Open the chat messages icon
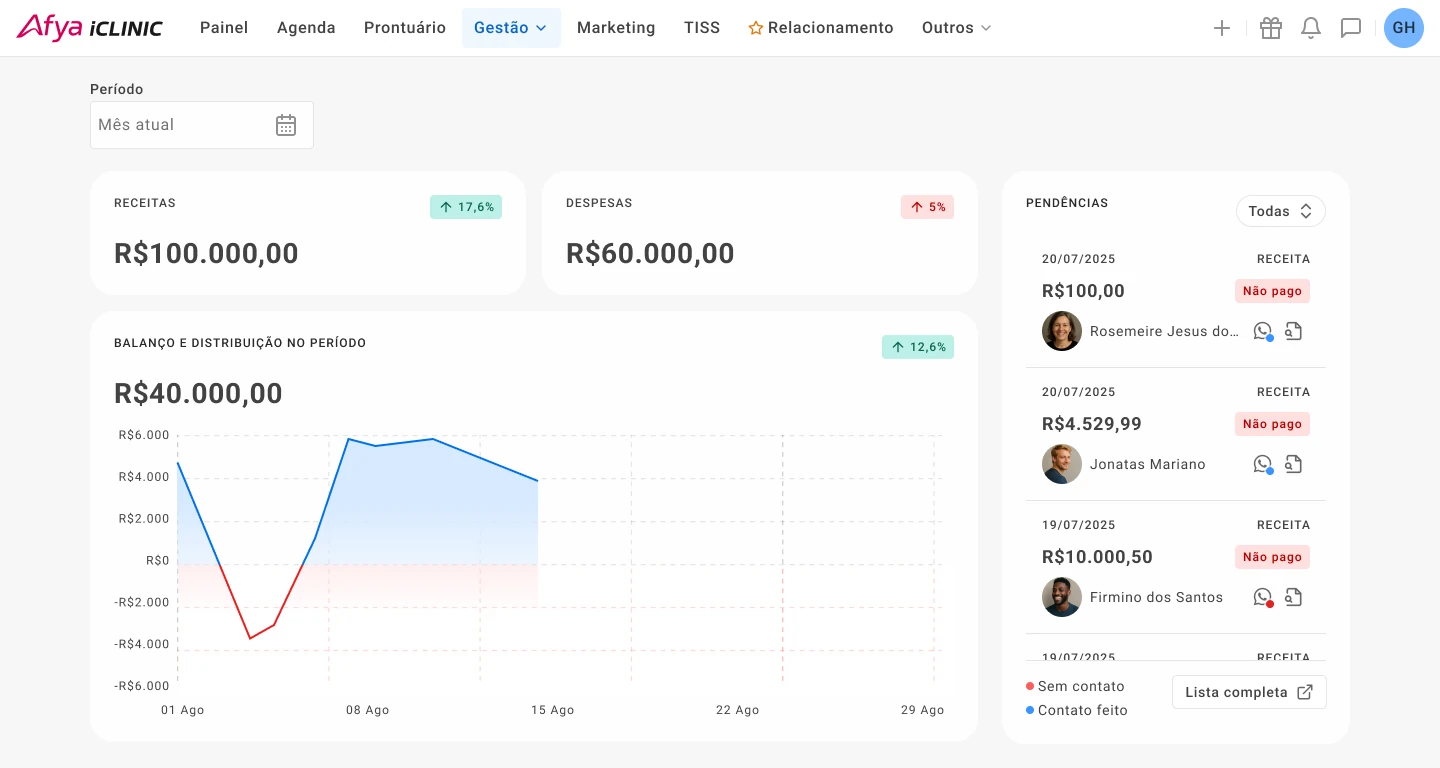This screenshot has height=768, width=1440. point(1351,28)
